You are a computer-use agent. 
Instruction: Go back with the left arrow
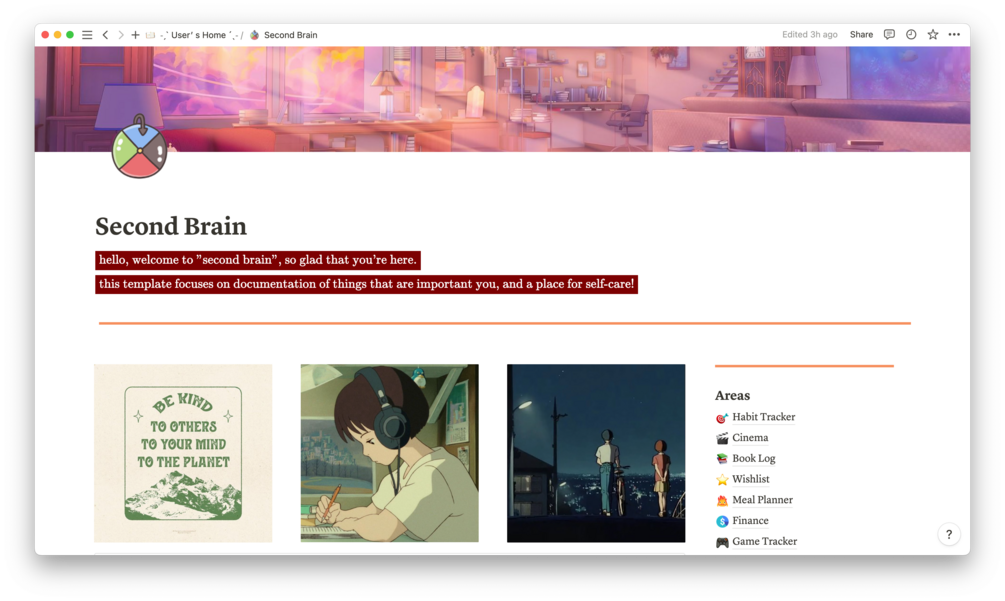tap(105, 35)
